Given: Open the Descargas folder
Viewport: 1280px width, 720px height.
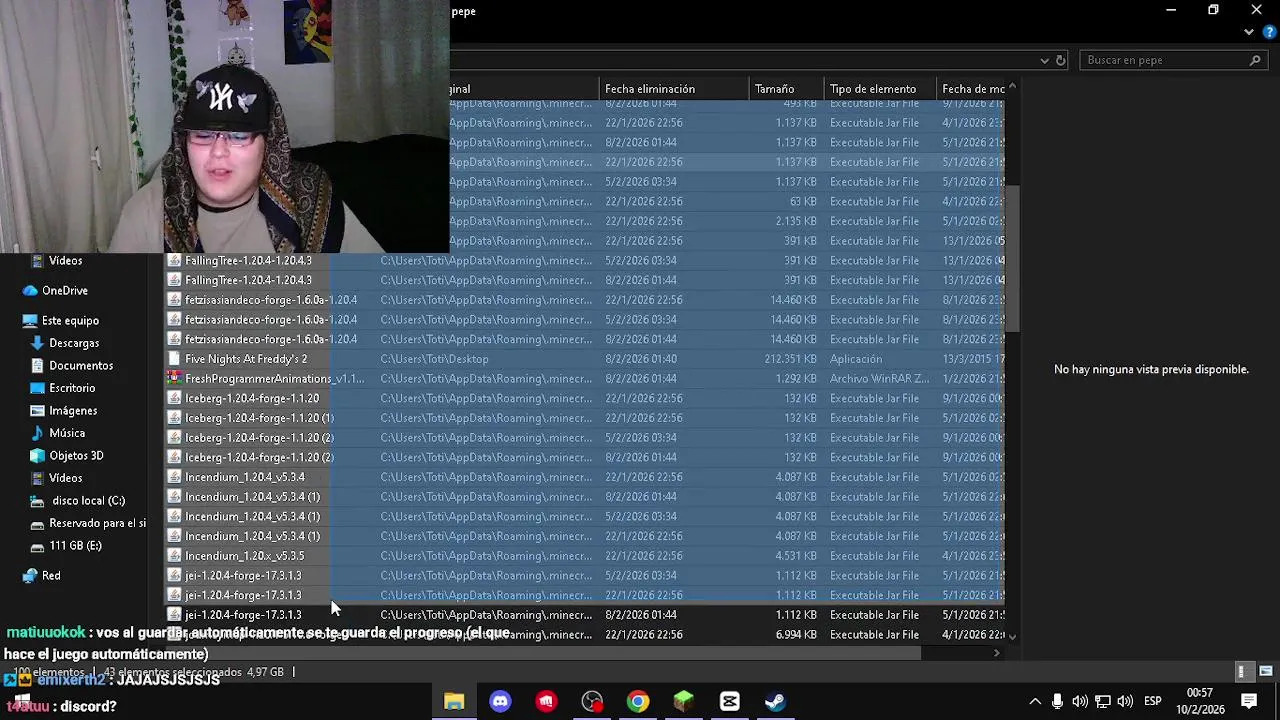Looking at the screenshot, I should coord(74,343).
